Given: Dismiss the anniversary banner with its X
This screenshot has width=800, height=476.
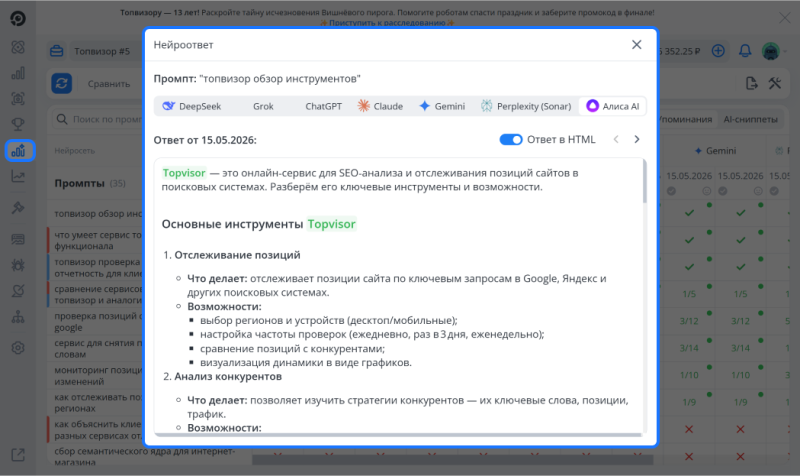Looking at the screenshot, I should point(785,18).
